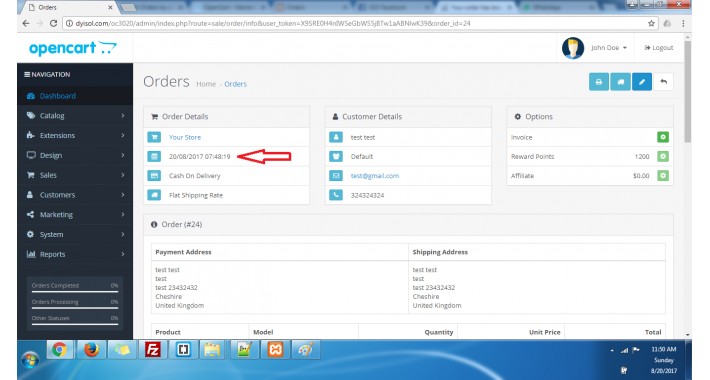Screen dimensions: 710x380
Task: Expand the Marketing menu
Action: click(75, 215)
